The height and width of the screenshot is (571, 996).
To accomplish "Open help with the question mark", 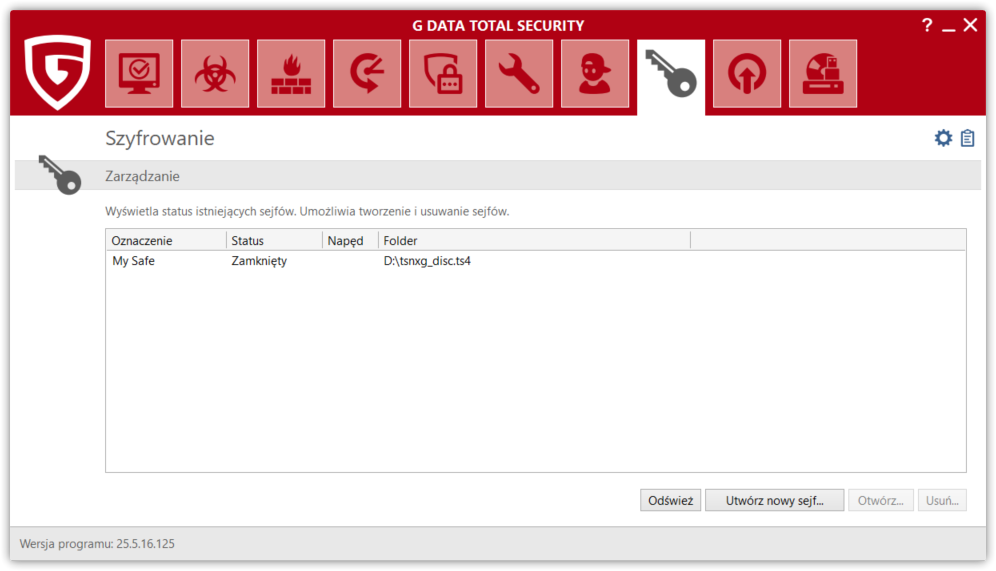I will point(927,26).
